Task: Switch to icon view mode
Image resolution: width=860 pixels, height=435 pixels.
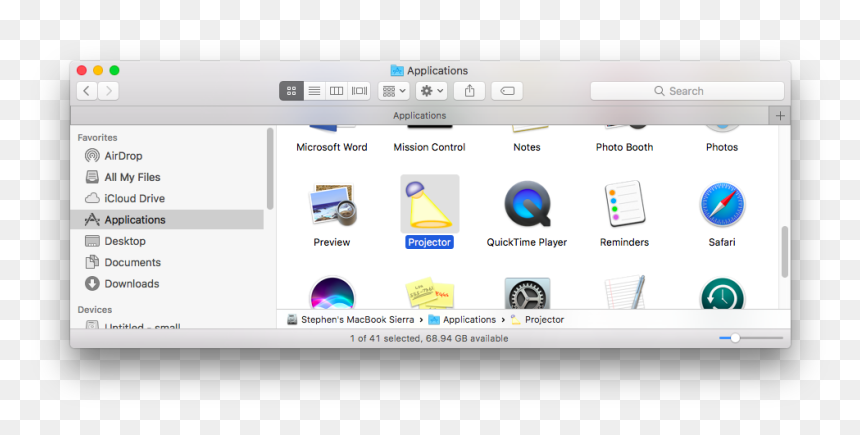Action: pyautogui.click(x=291, y=91)
